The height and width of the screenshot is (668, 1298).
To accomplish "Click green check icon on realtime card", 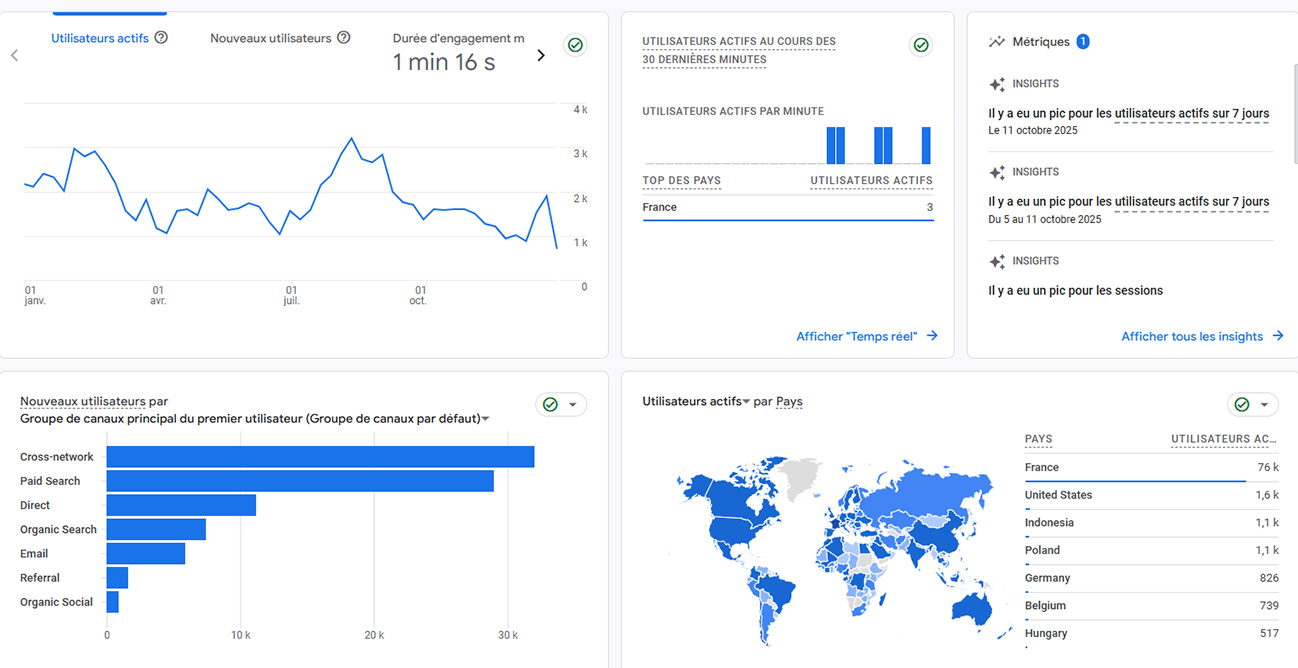I will point(921,45).
